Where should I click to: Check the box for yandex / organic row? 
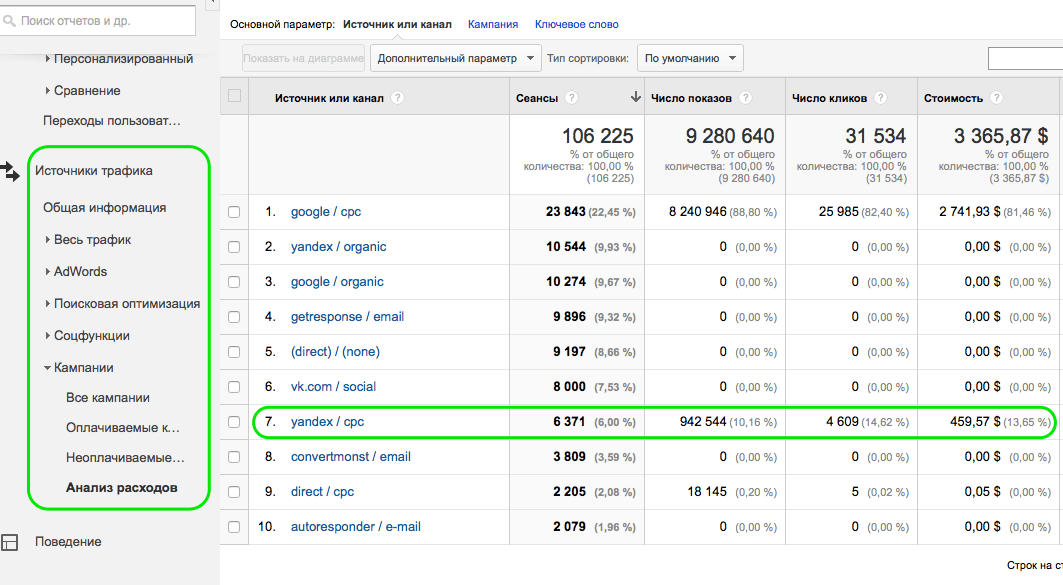(x=234, y=247)
